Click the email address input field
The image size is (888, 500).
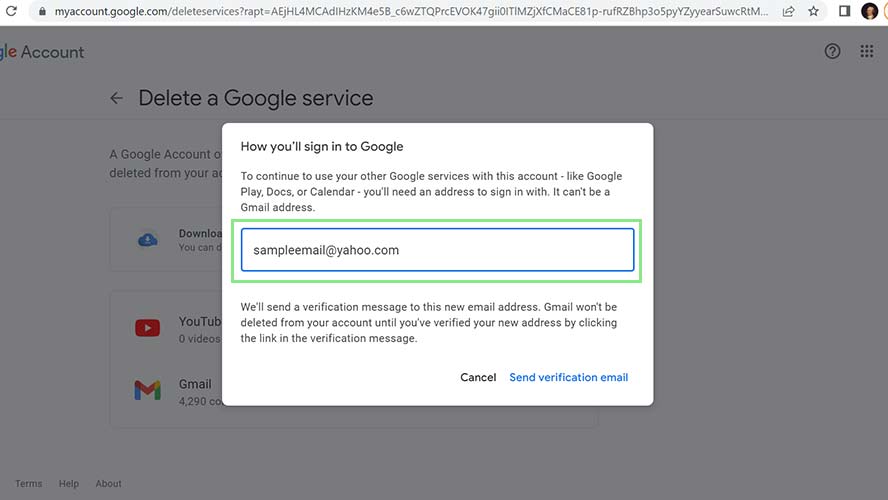[x=437, y=250]
